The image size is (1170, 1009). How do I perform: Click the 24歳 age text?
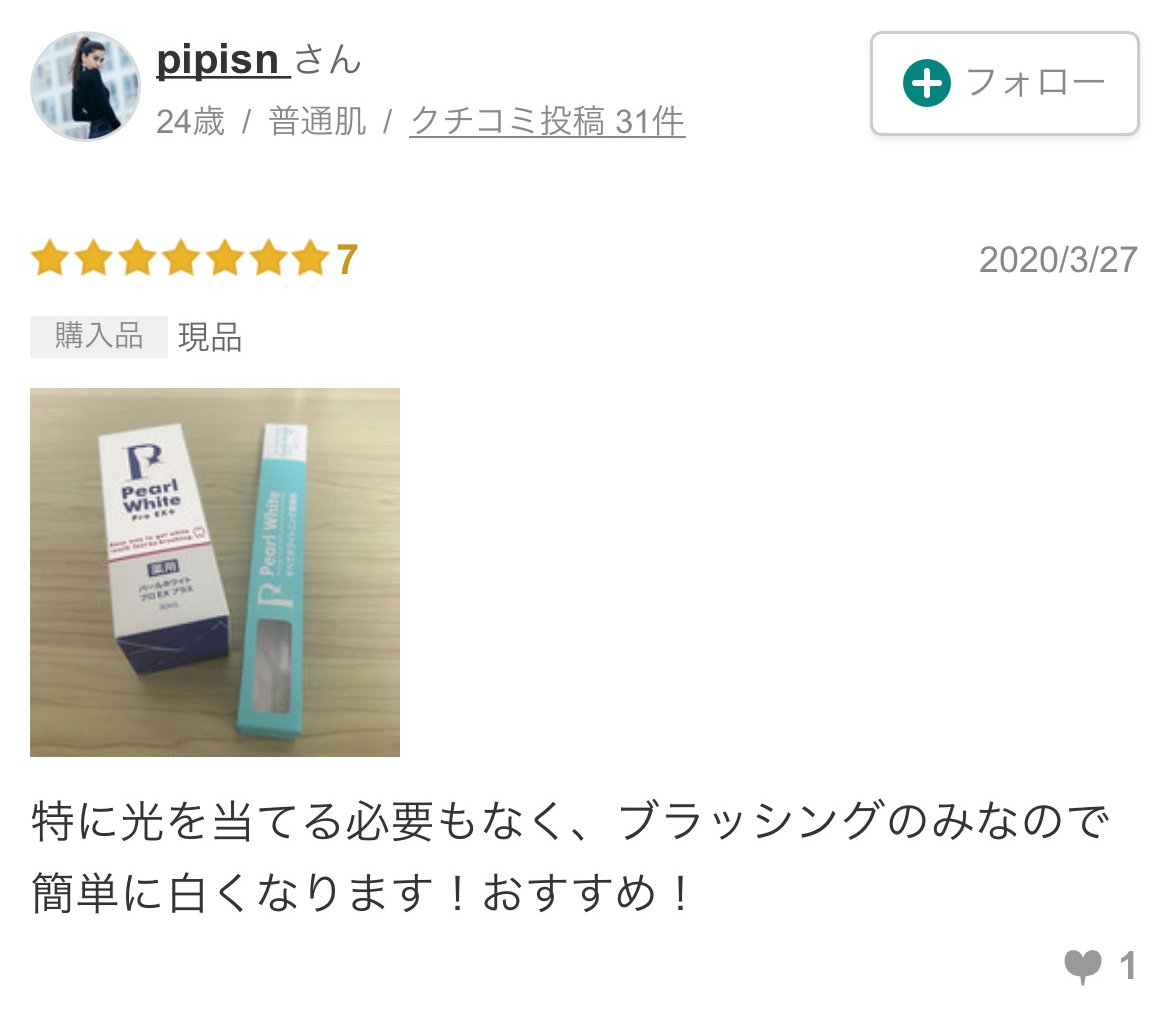pyautogui.click(x=190, y=122)
